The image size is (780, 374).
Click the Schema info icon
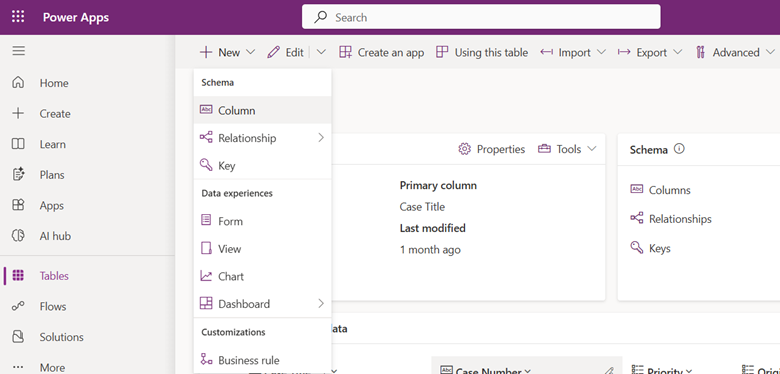tap(679, 149)
